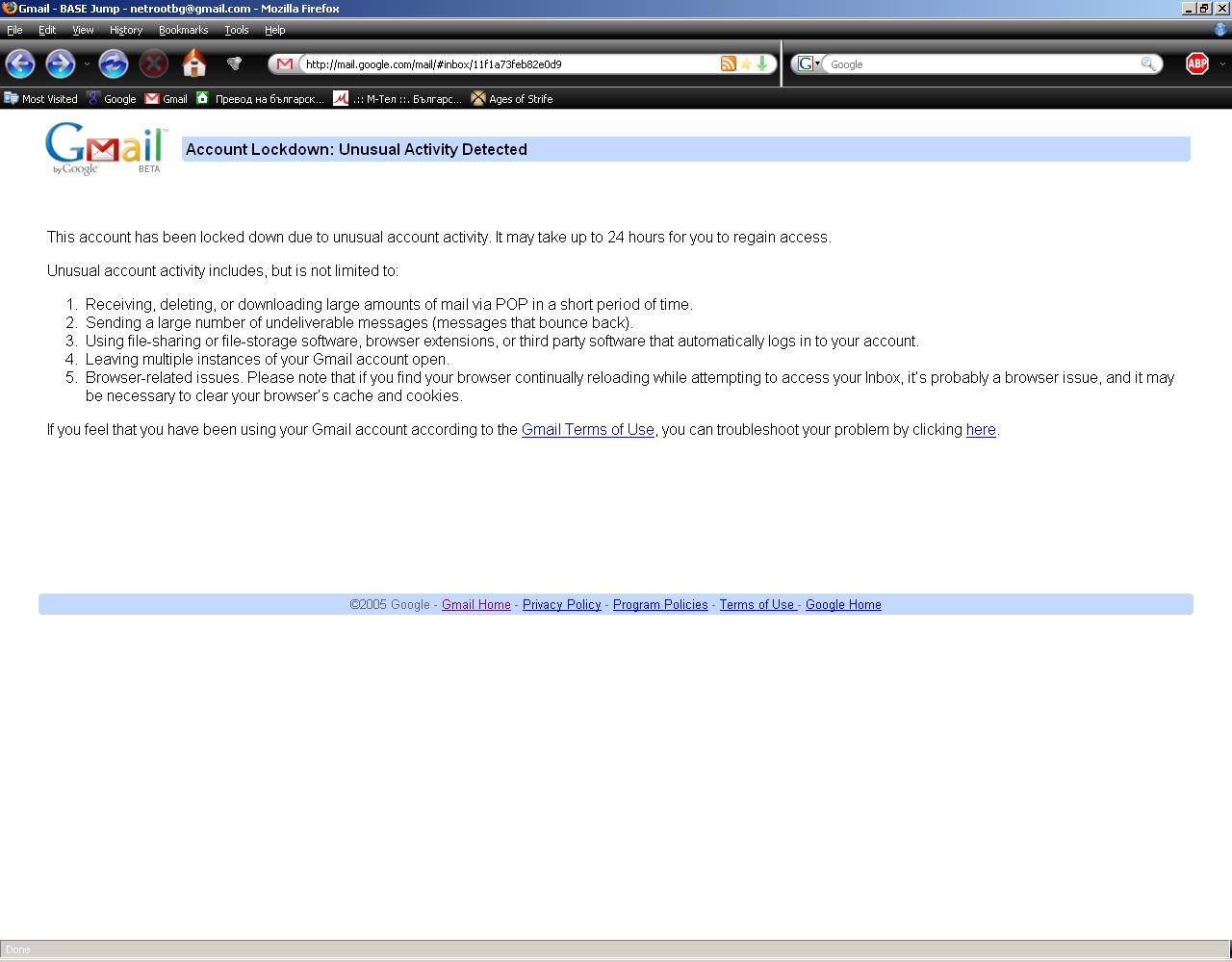Click the Gmail logo
The image size is (1232, 962).
[106, 148]
